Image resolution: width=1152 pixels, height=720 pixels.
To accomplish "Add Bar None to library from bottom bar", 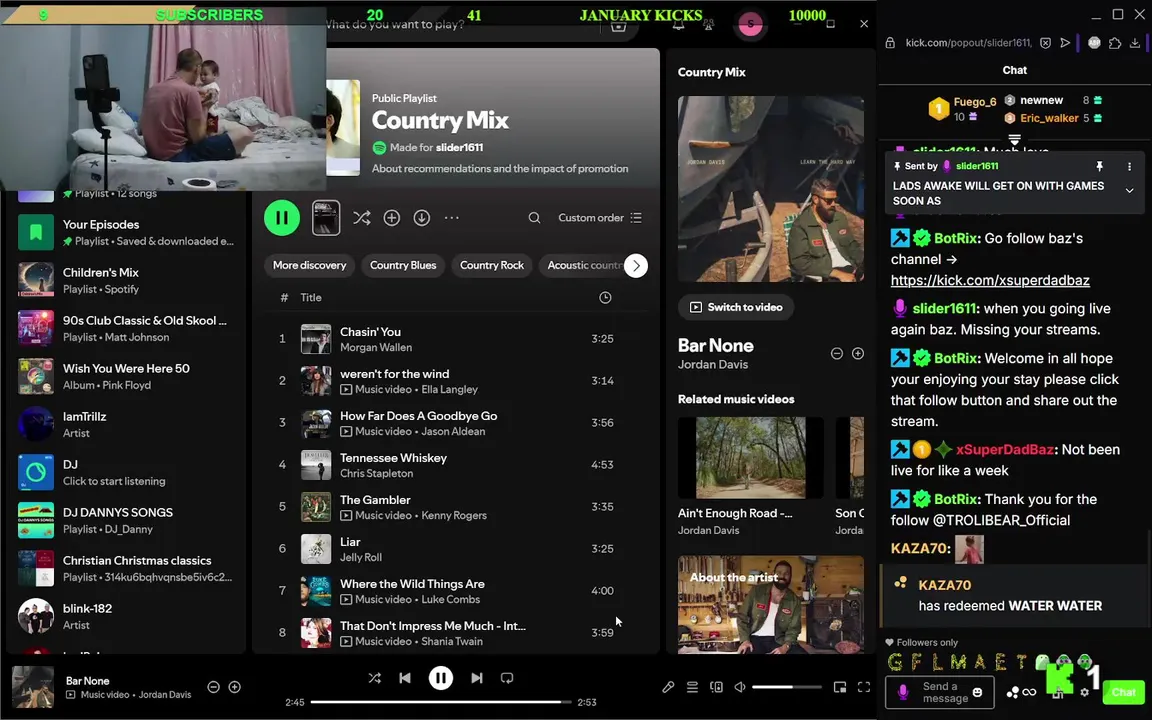I will click(x=234, y=687).
